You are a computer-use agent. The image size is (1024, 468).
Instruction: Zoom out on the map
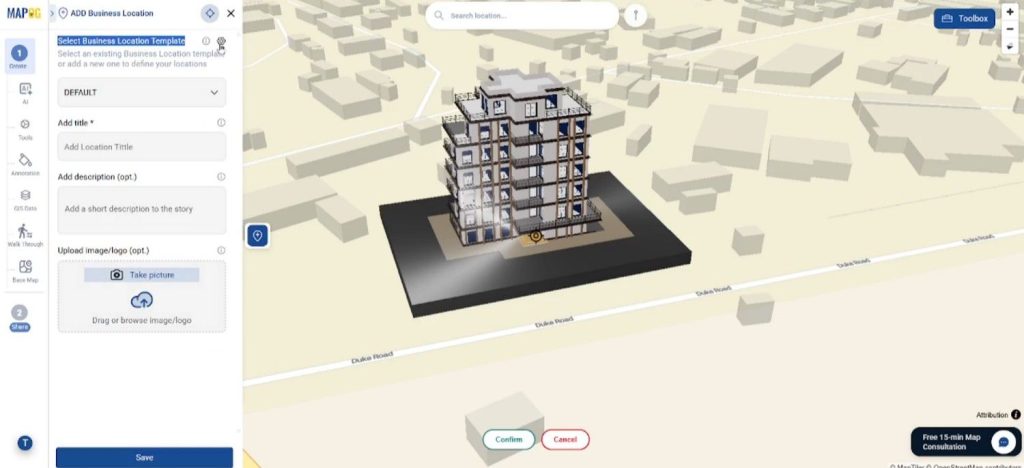pyautogui.click(x=1010, y=29)
